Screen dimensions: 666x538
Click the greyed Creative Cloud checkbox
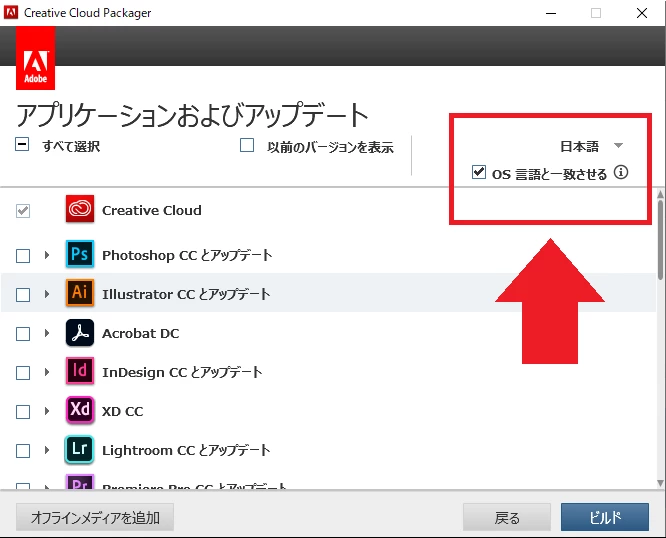23,211
